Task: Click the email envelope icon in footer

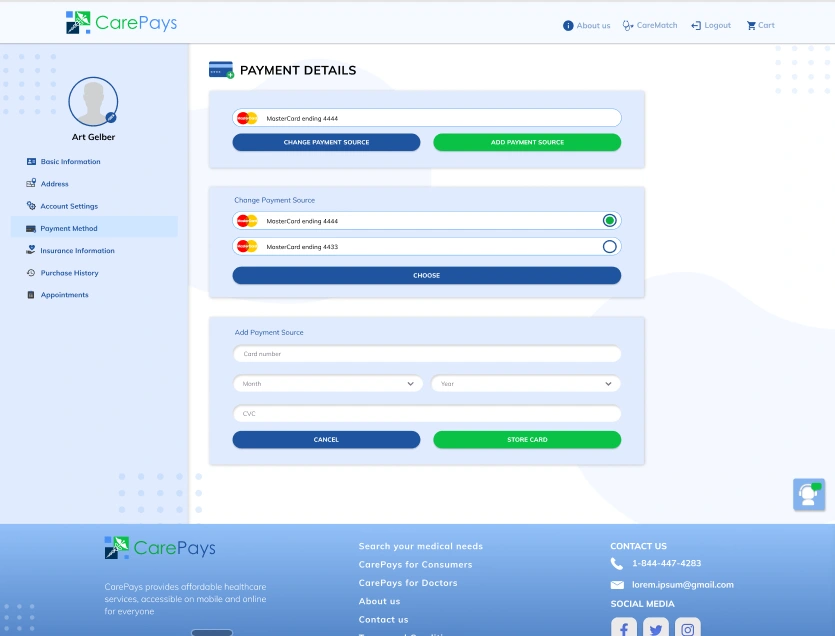Action: 617,585
